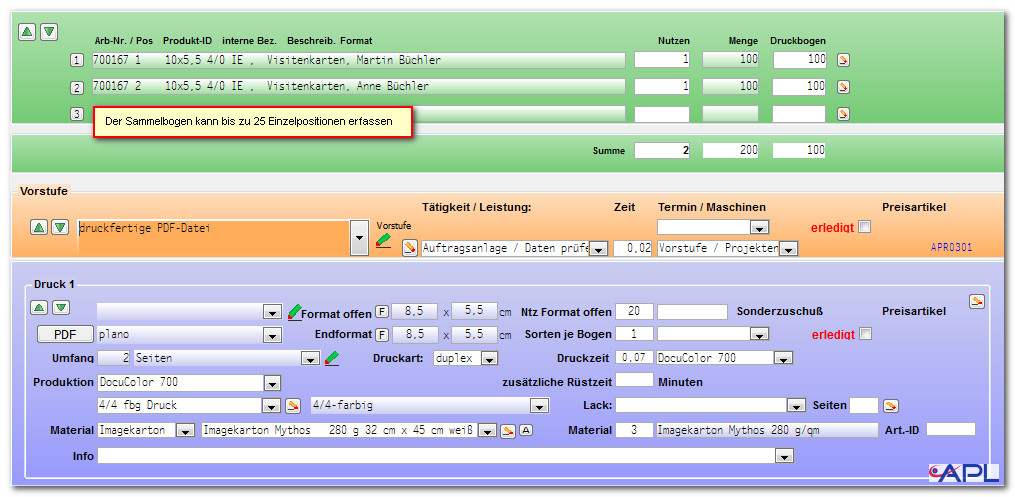This screenshot has width=1015, height=497.
Task: Click the Art.-ID input field
Action: (950, 429)
